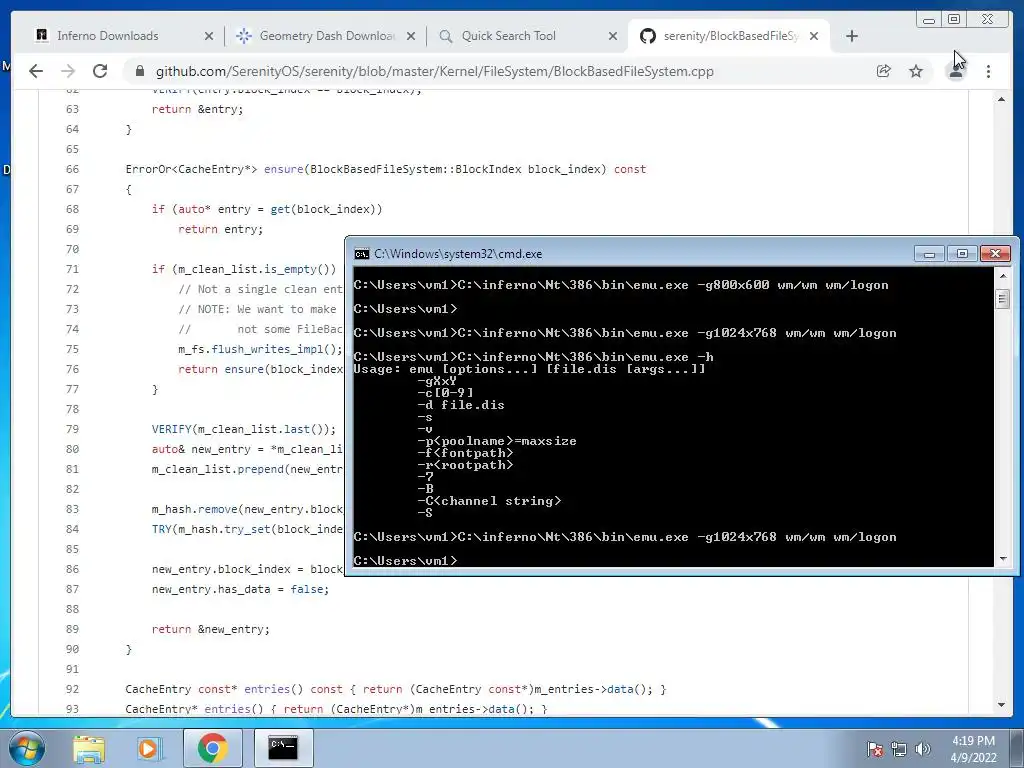This screenshot has height=768, width=1024.
Task: Open the Chrome profile avatar
Action: [955, 71]
